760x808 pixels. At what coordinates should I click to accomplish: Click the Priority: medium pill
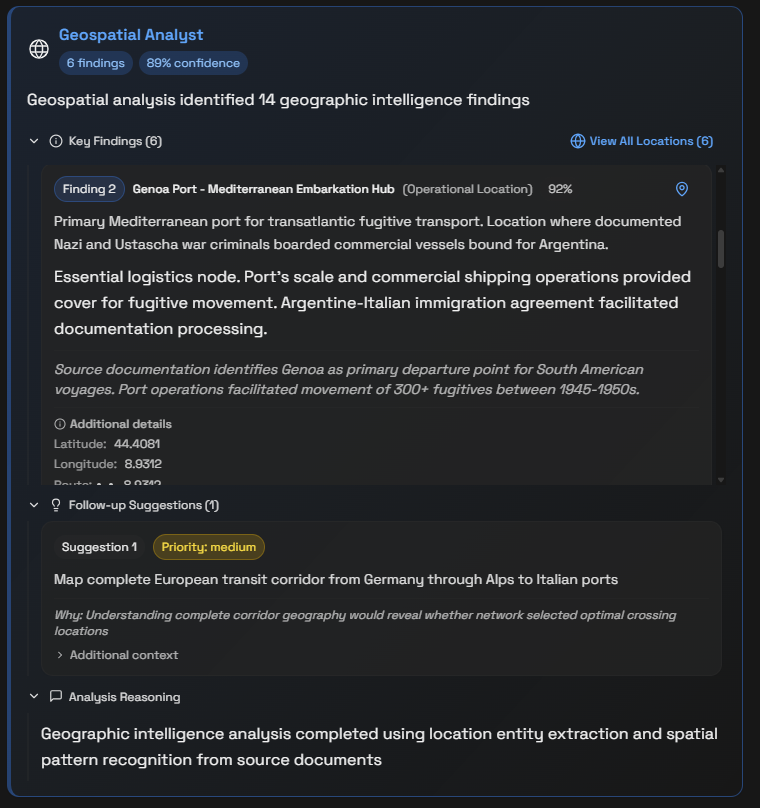click(208, 547)
